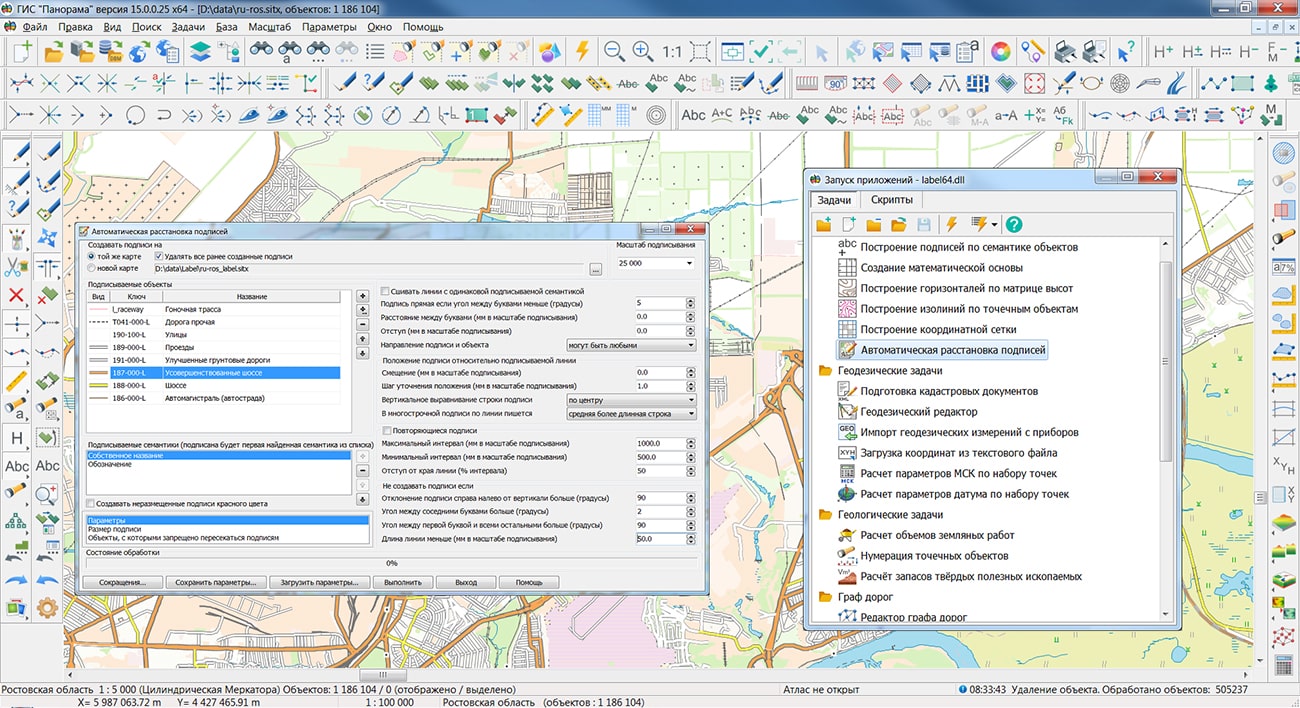
Task: Click 'Сохранить параметры...' button
Action: point(215,582)
